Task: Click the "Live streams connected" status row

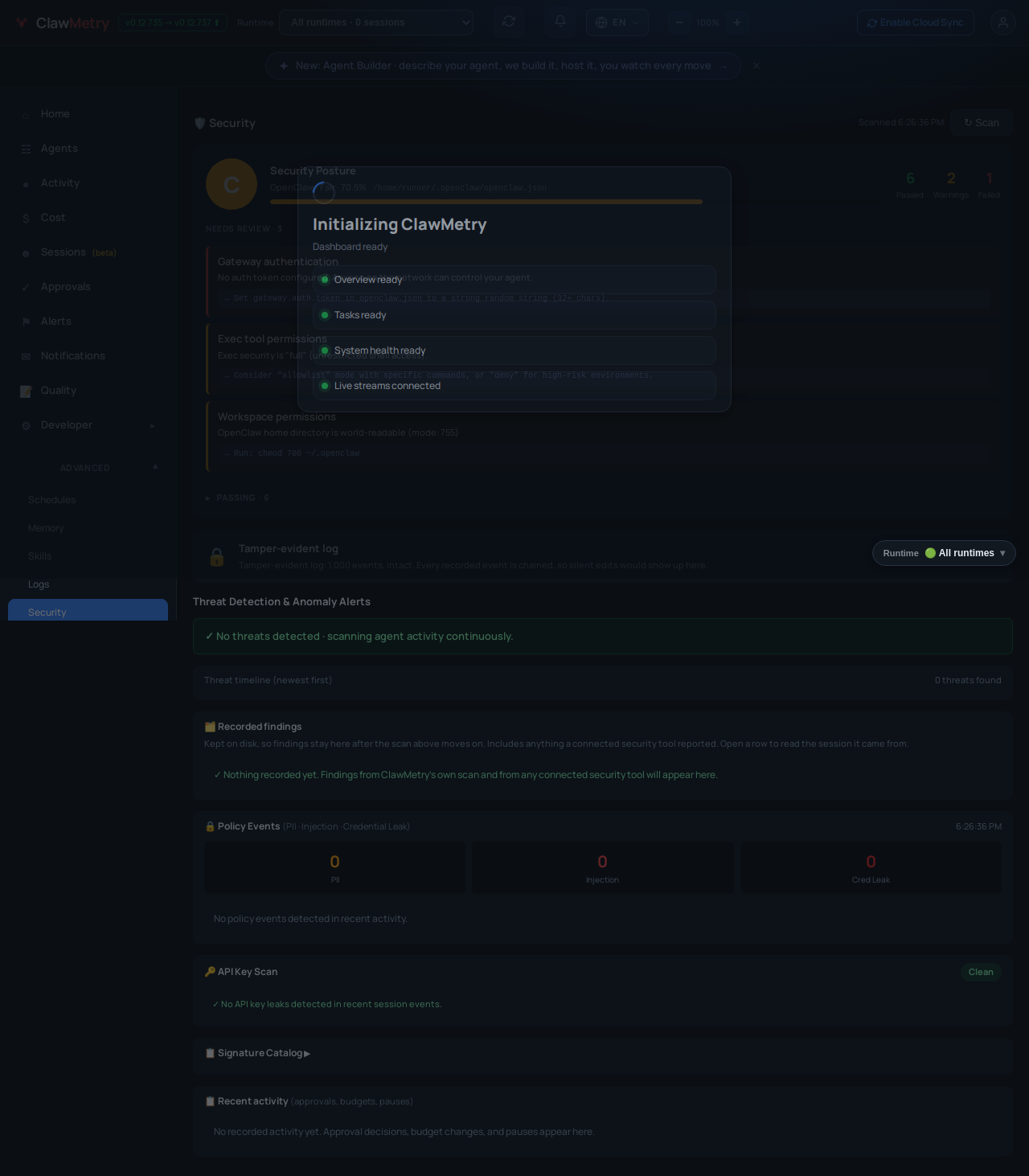Action: click(x=514, y=386)
